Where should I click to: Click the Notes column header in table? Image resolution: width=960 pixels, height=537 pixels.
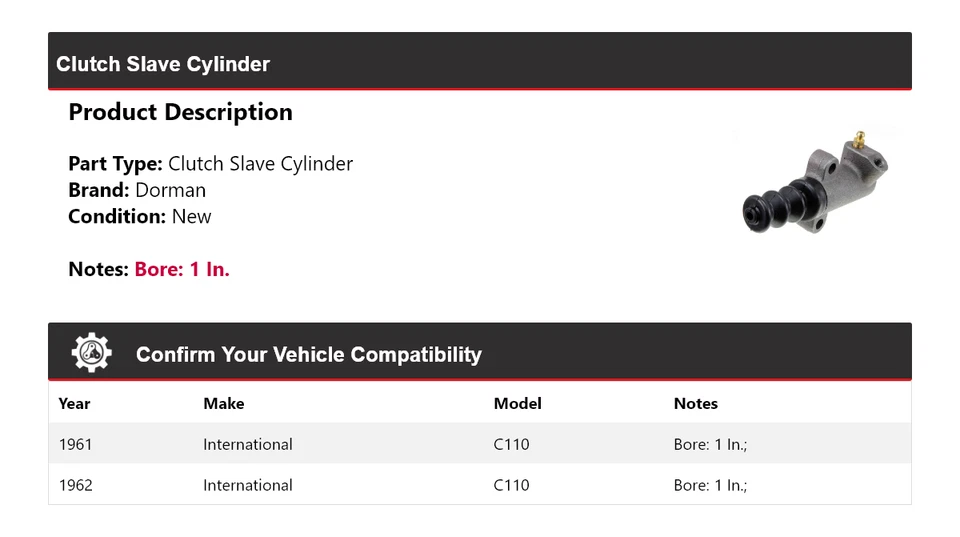tap(695, 404)
